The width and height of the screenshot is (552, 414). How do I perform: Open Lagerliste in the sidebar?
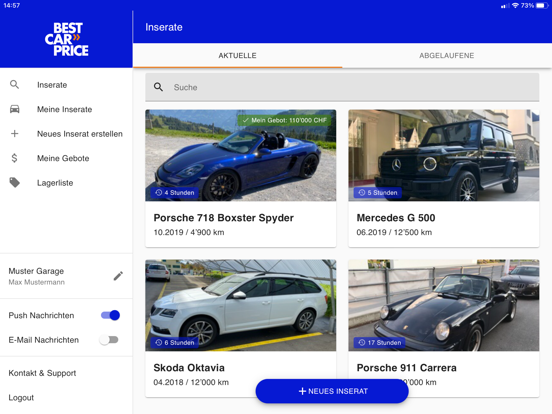tap(66, 183)
